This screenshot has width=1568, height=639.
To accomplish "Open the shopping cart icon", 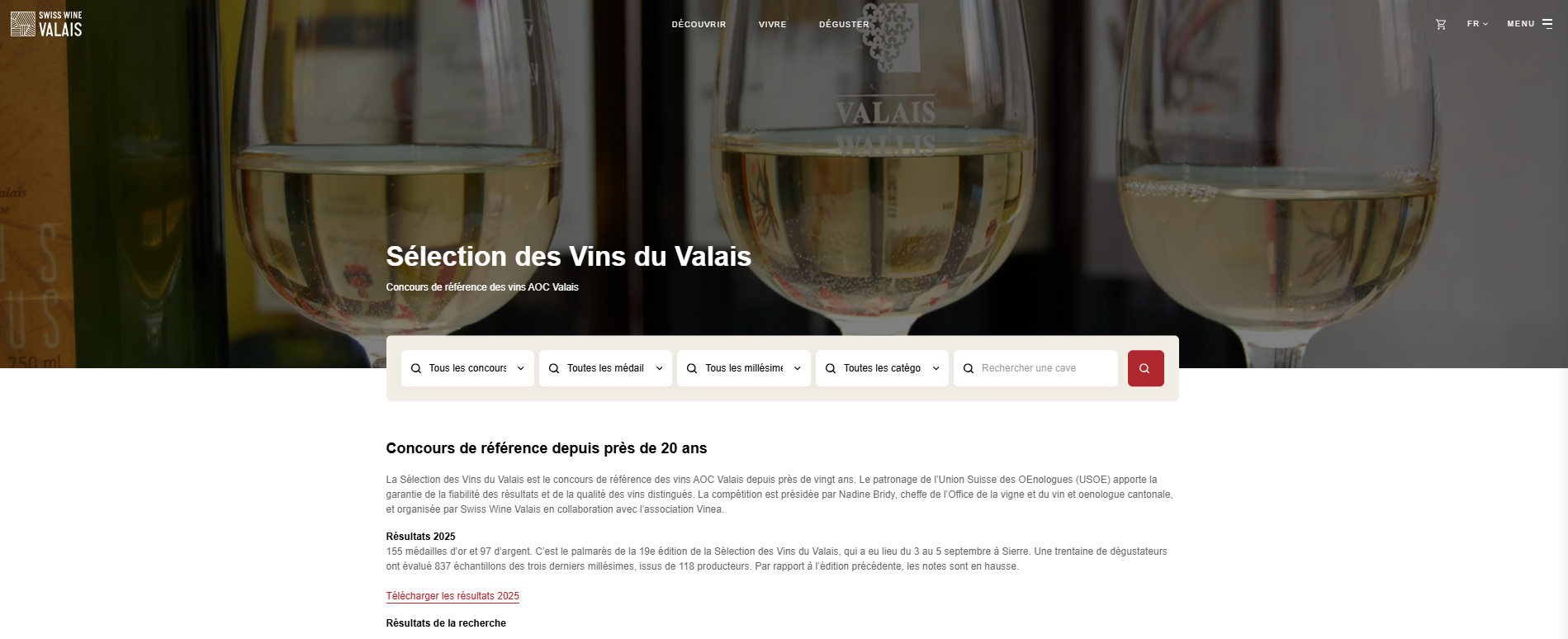I will point(1441,24).
